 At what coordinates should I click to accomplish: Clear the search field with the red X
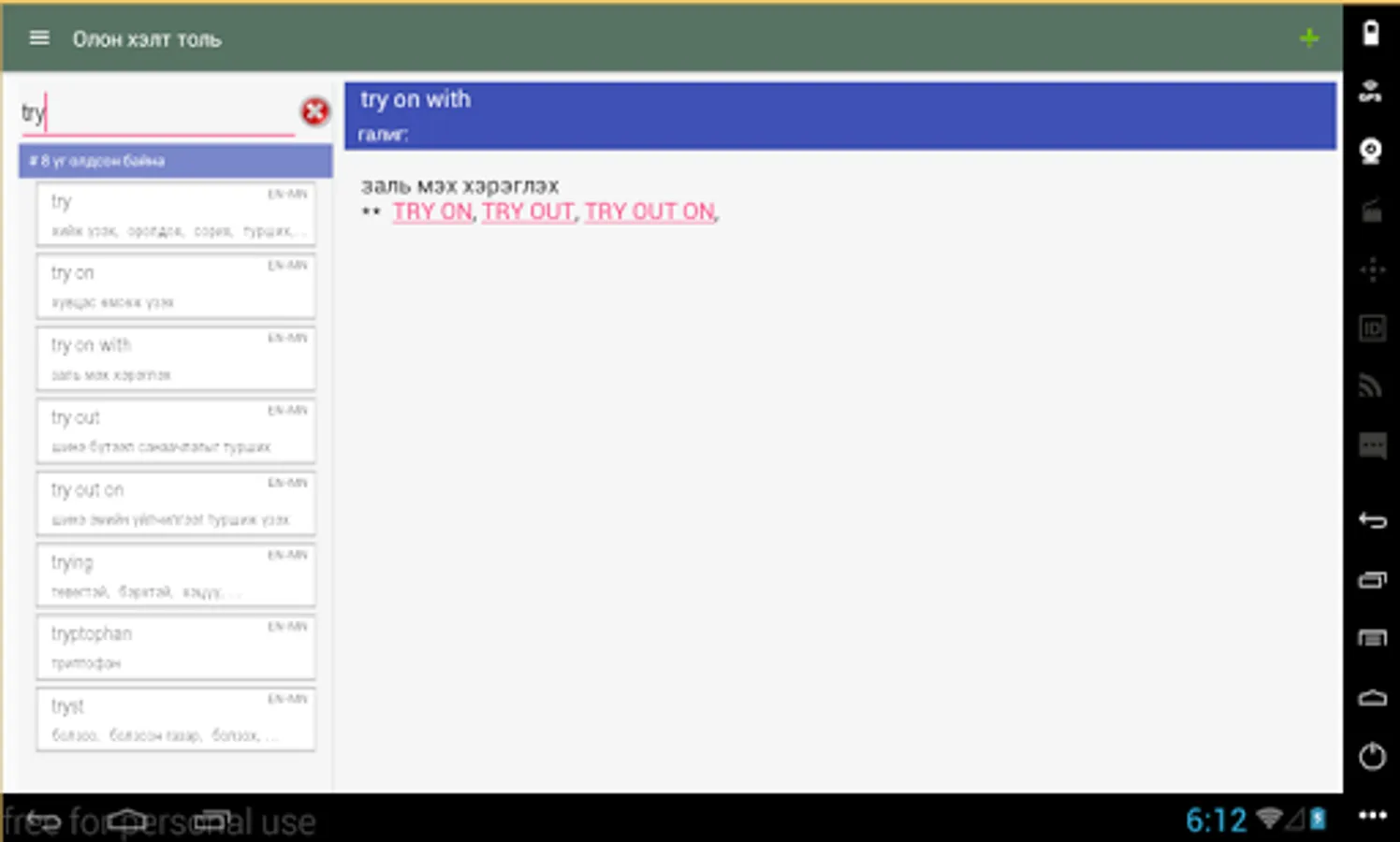314,112
